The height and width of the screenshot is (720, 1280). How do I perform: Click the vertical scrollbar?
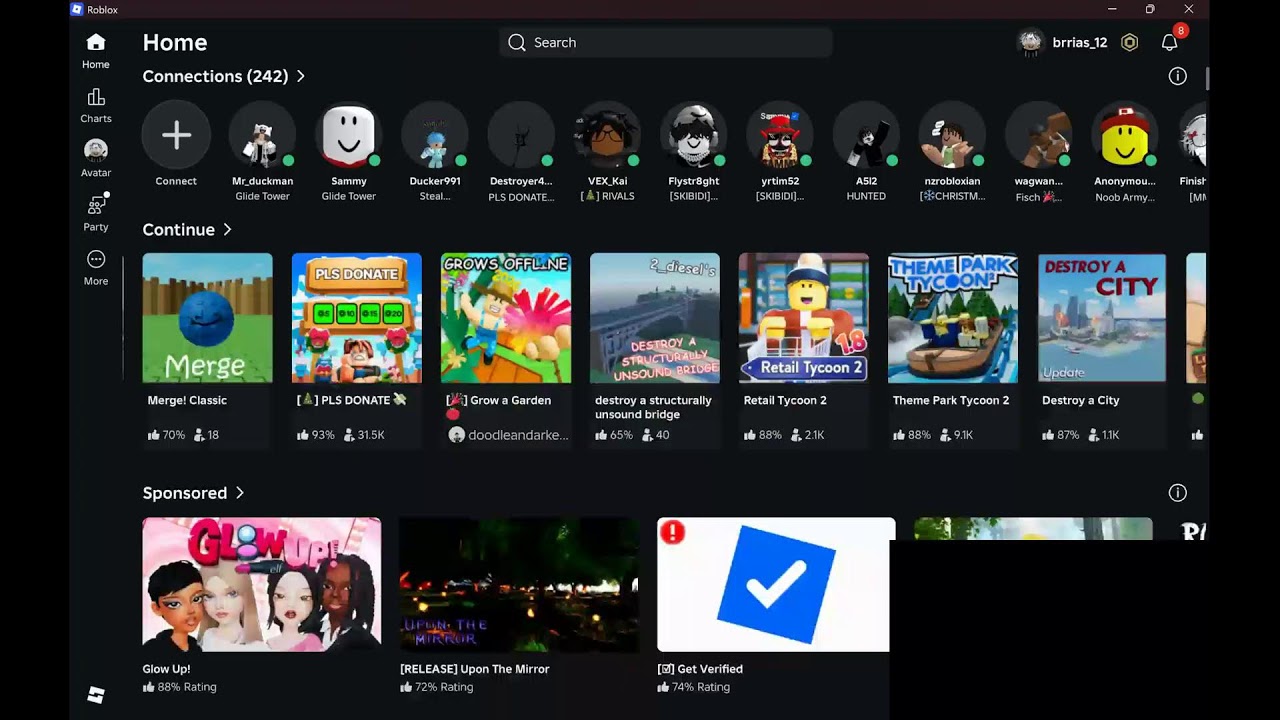(1207, 78)
